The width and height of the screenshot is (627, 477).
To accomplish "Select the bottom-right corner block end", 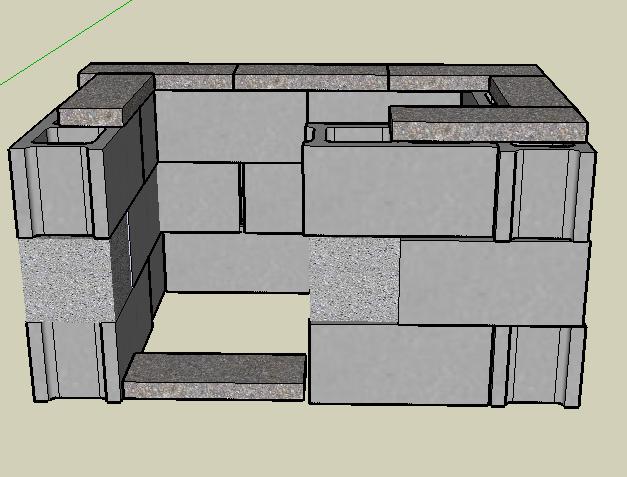I will [x=545, y=365].
